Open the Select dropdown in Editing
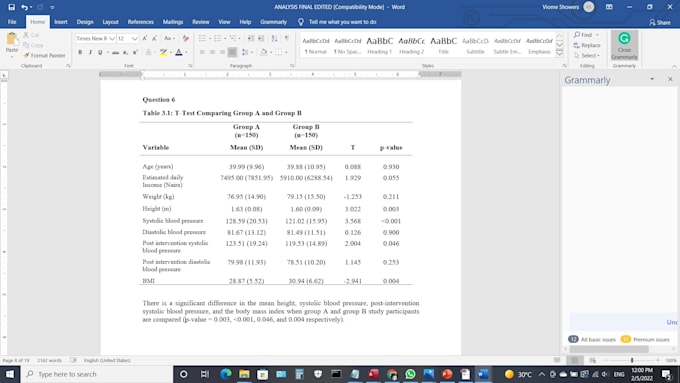Image resolution: width=680 pixels, height=383 pixels. [587, 56]
